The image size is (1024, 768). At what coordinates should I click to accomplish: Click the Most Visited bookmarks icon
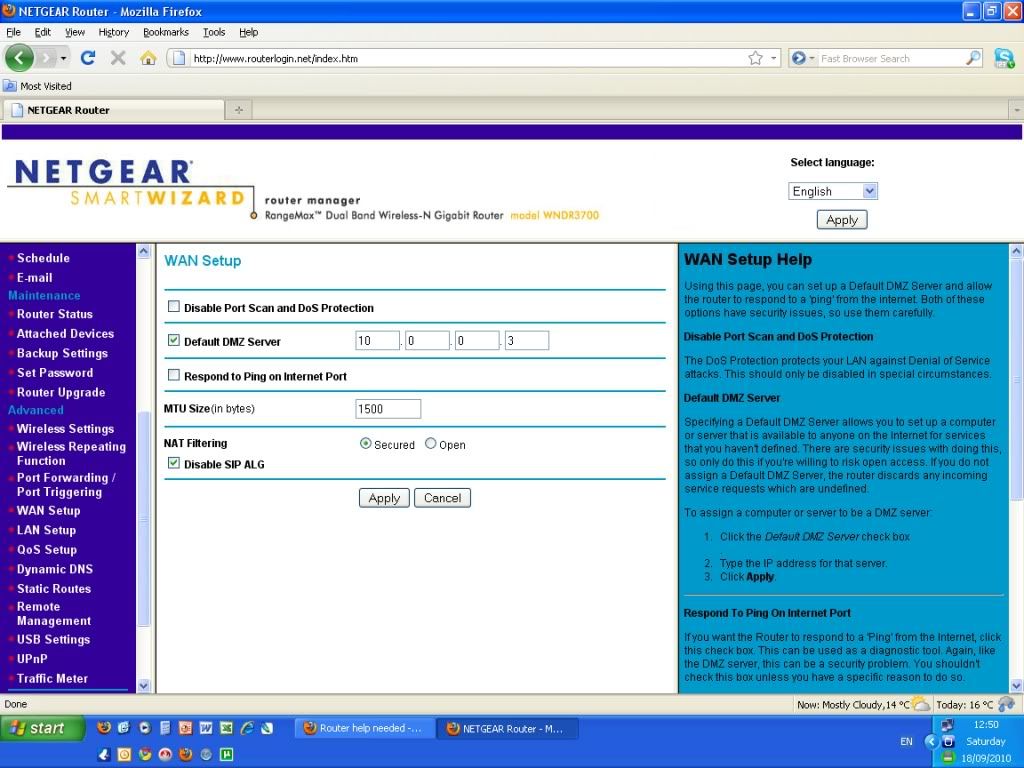[10, 86]
